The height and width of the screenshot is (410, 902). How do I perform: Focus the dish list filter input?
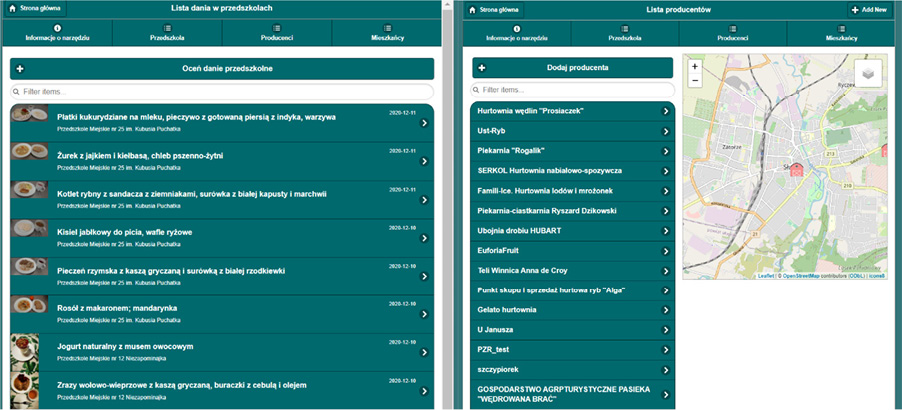pos(222,91)
